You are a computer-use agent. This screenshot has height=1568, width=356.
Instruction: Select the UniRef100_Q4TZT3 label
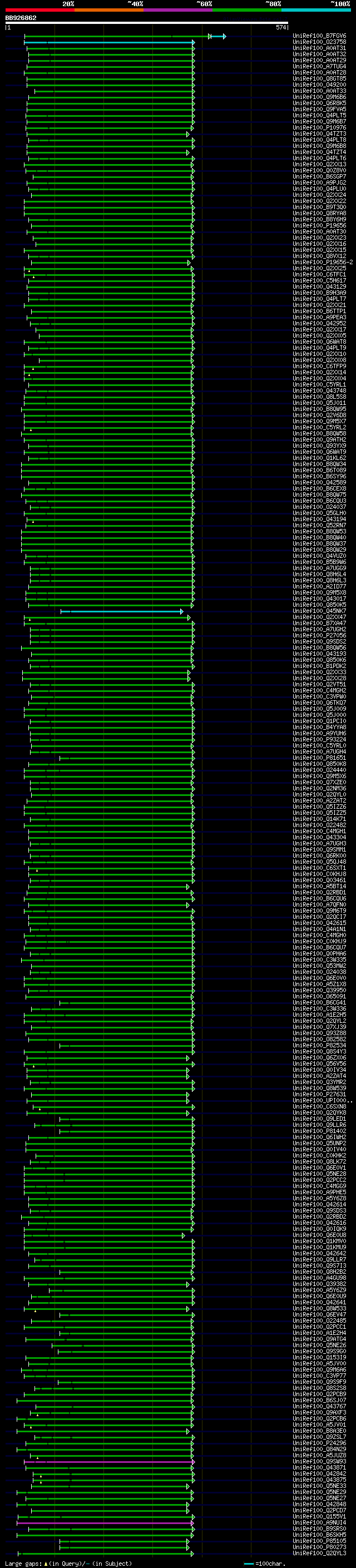click(319, 134)
